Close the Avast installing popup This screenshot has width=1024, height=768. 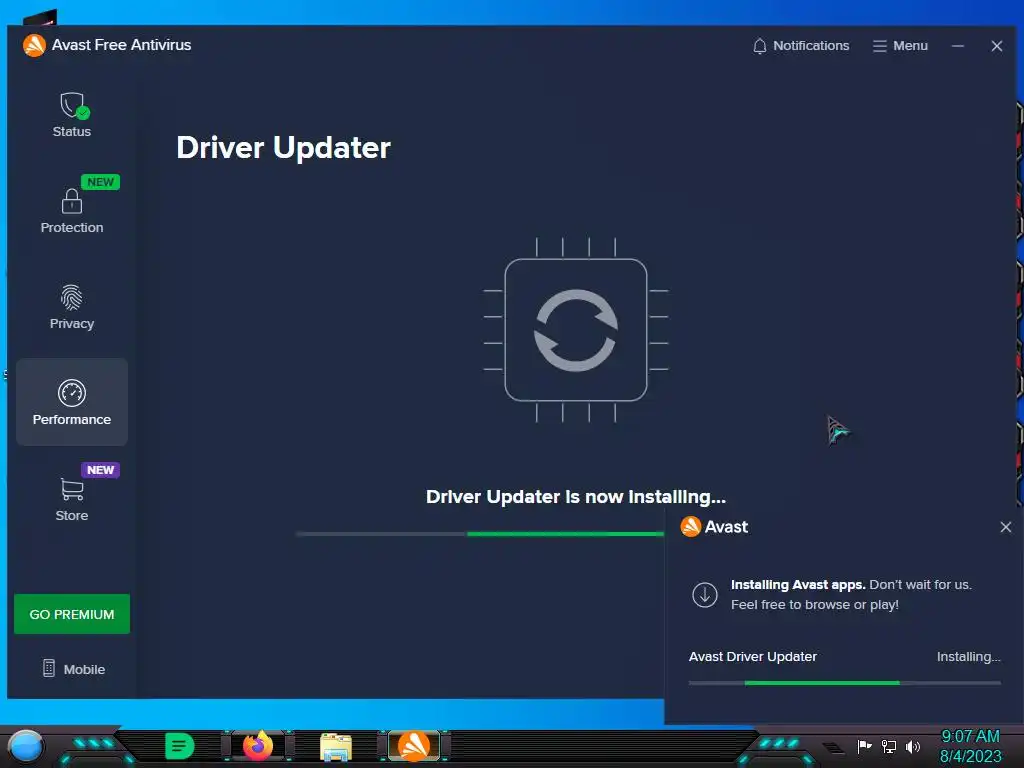(1006, 527)
